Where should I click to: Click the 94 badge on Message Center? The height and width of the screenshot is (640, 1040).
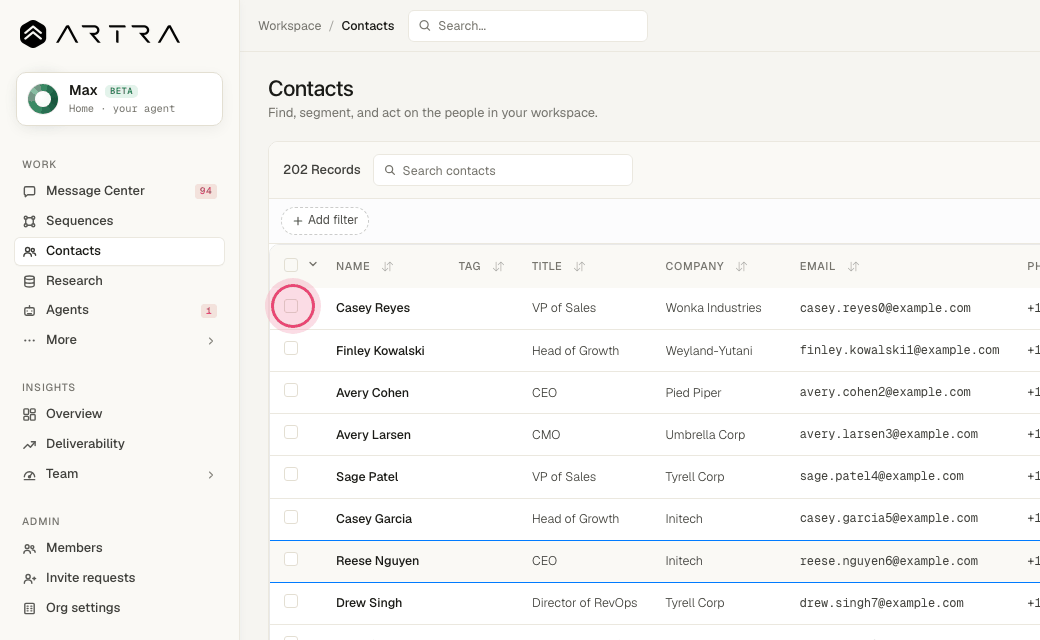(x=206, y=191)
